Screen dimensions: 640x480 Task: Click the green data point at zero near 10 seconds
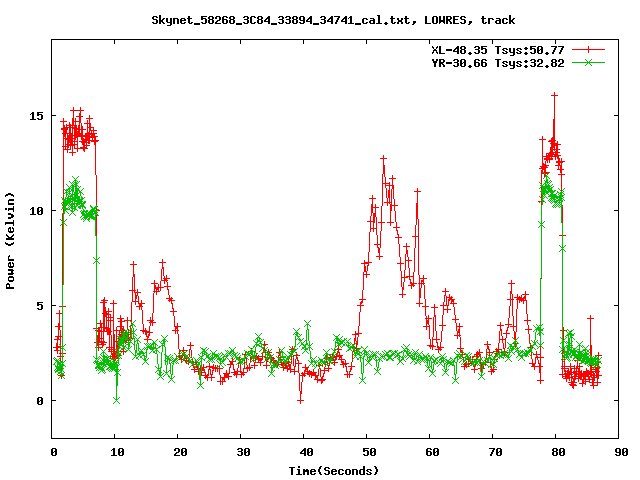117,400
